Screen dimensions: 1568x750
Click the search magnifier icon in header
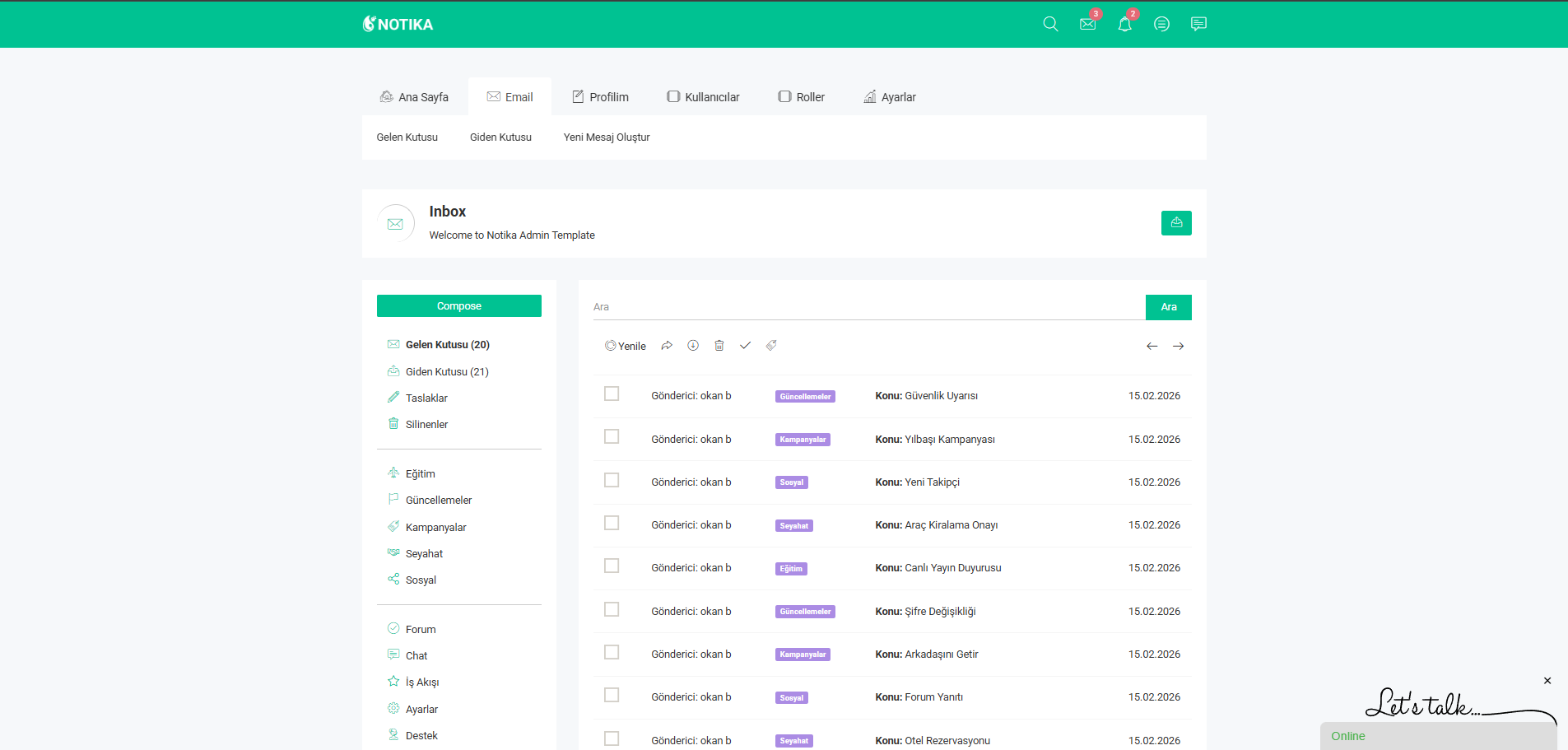1050,24
